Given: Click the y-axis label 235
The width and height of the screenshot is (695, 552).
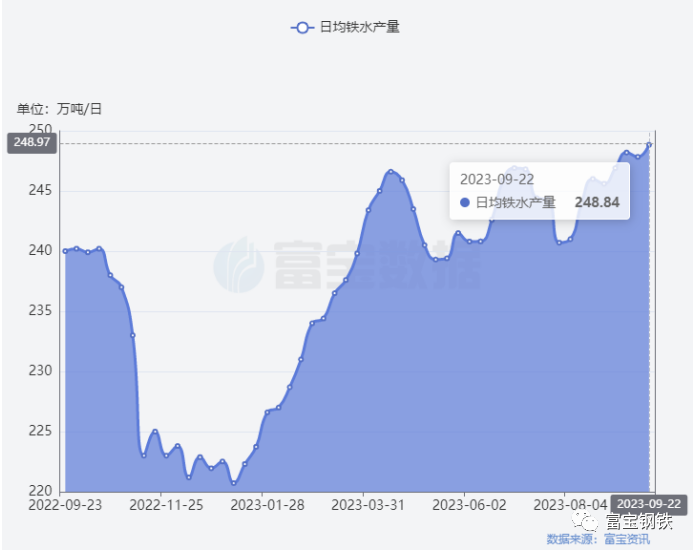Looking at the screenshot, I should [x=40, y=311].
